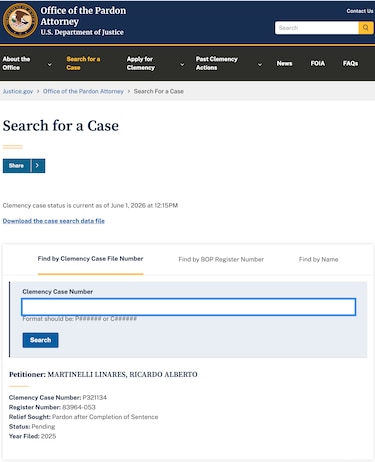Click petitioner name MARTINELLI LINARES, RICARDO ALBERTO
The image size is (375, 462).
pos(122,374)
